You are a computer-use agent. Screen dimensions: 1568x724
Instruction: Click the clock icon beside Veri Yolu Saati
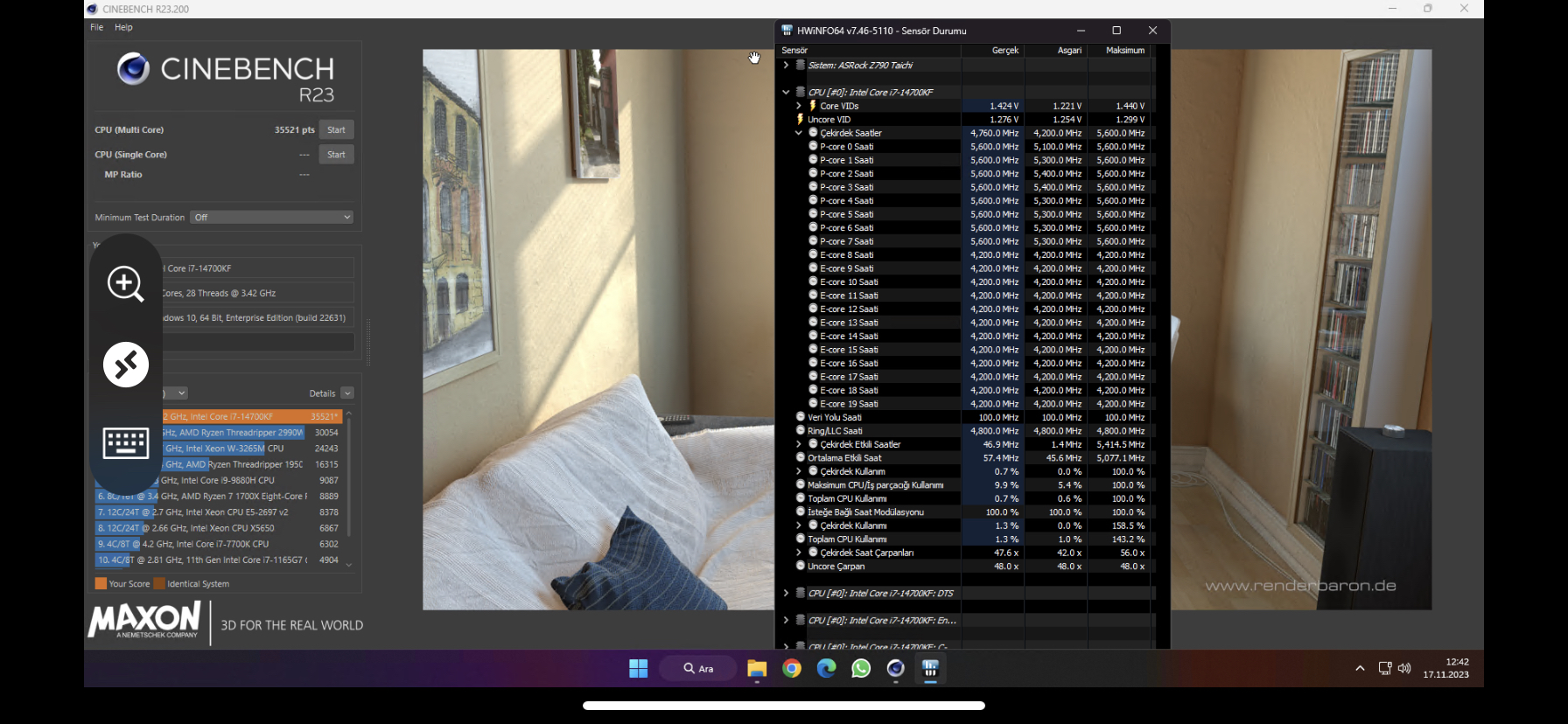(800, 417)
